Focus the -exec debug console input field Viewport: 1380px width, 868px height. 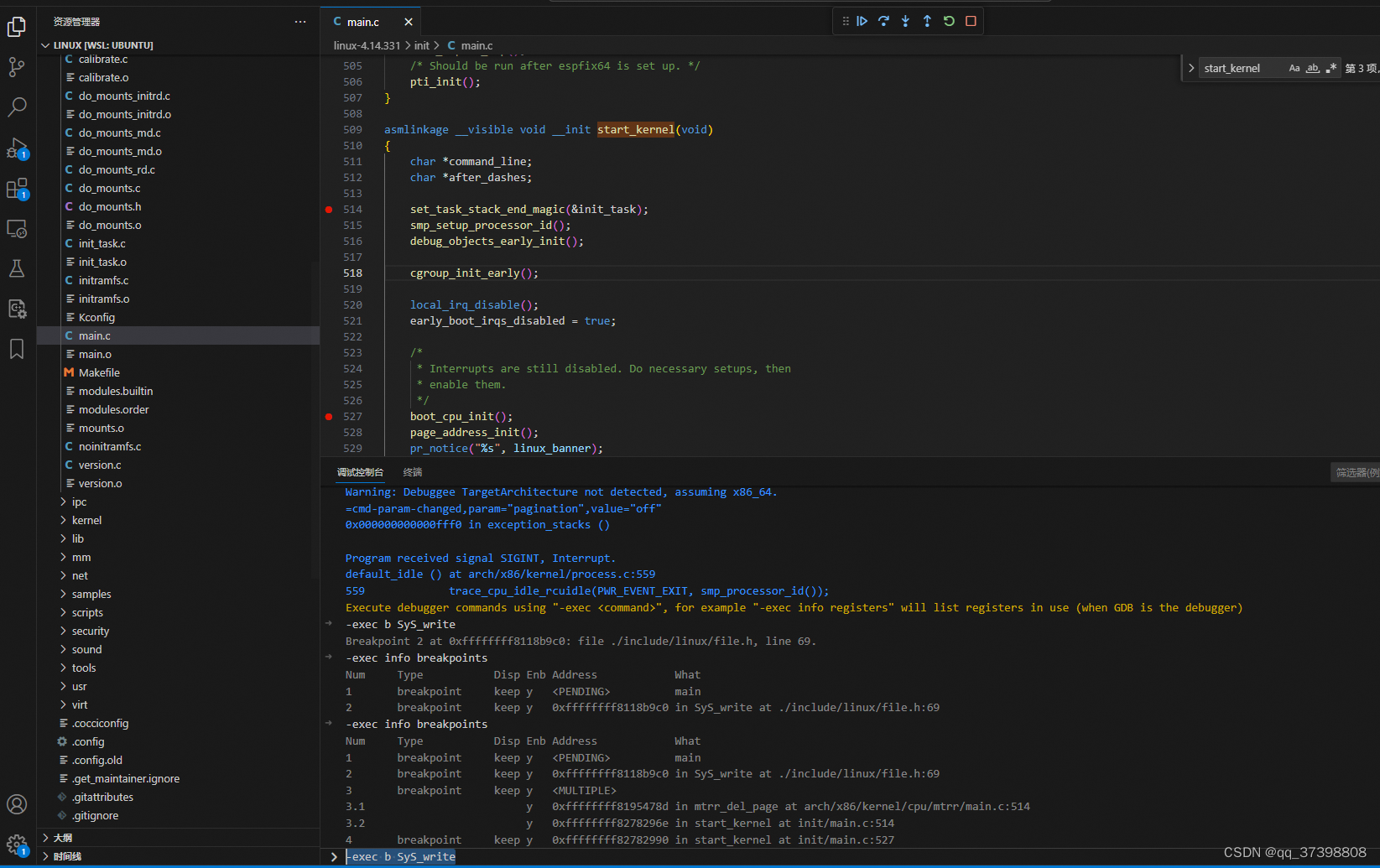(587, 856)
